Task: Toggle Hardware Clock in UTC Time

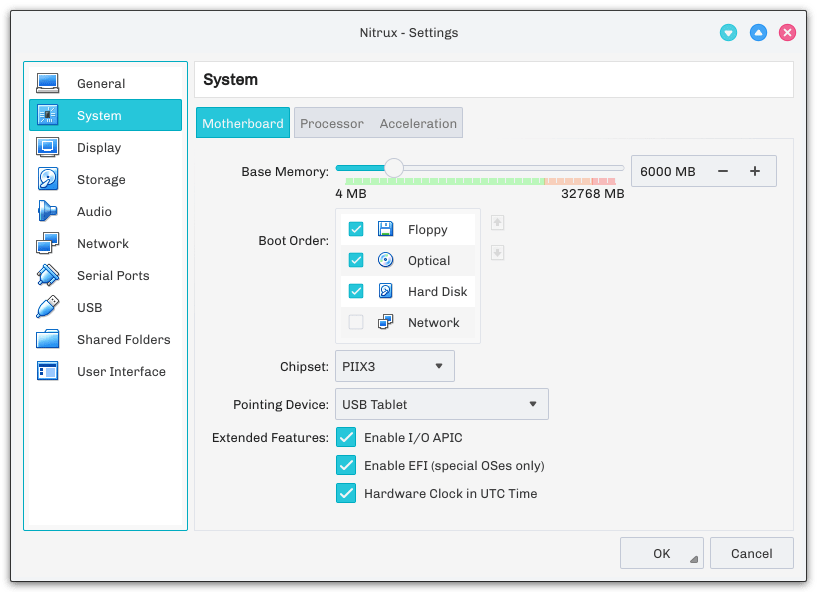Action: 346,493
